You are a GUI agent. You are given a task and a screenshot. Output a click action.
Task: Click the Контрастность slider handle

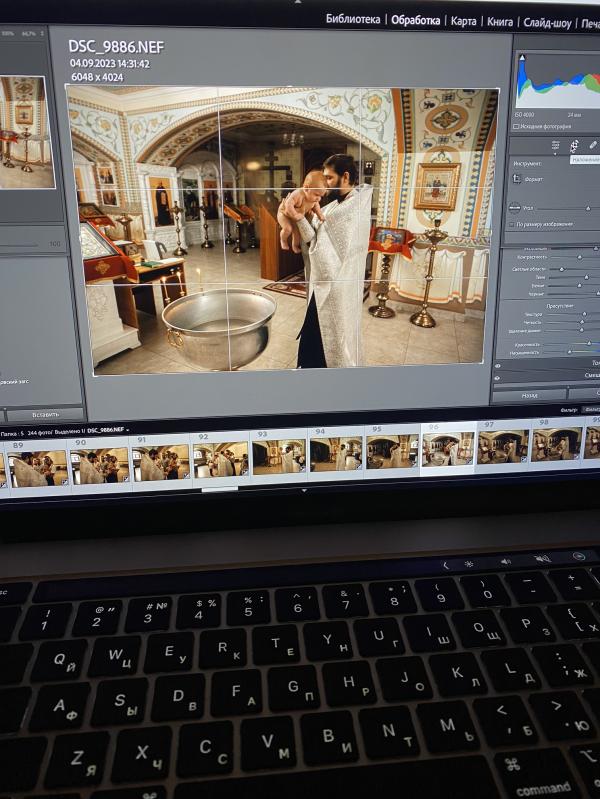tap(580, 257)
